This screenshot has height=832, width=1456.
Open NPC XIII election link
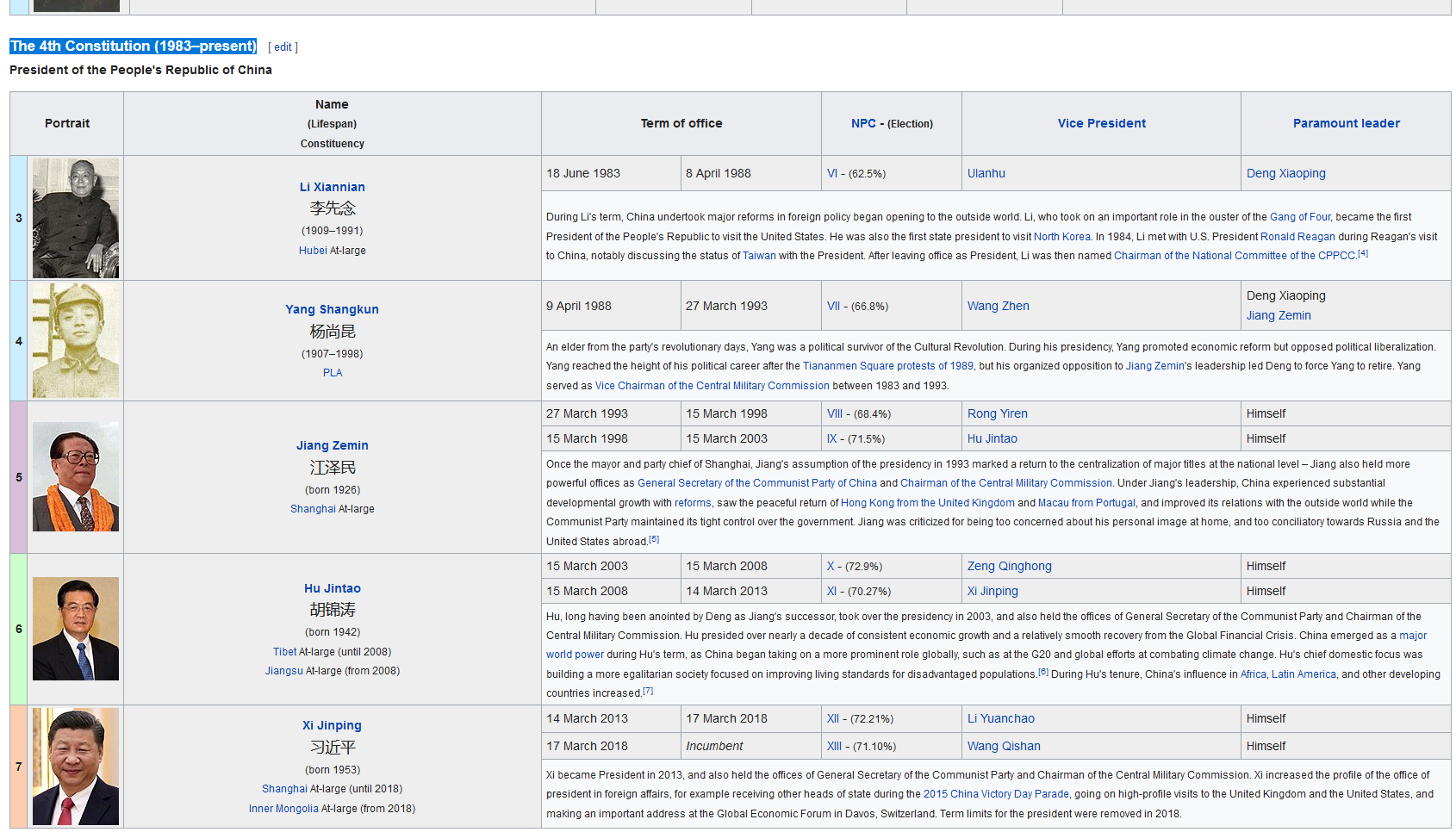(x=835, y=746)
